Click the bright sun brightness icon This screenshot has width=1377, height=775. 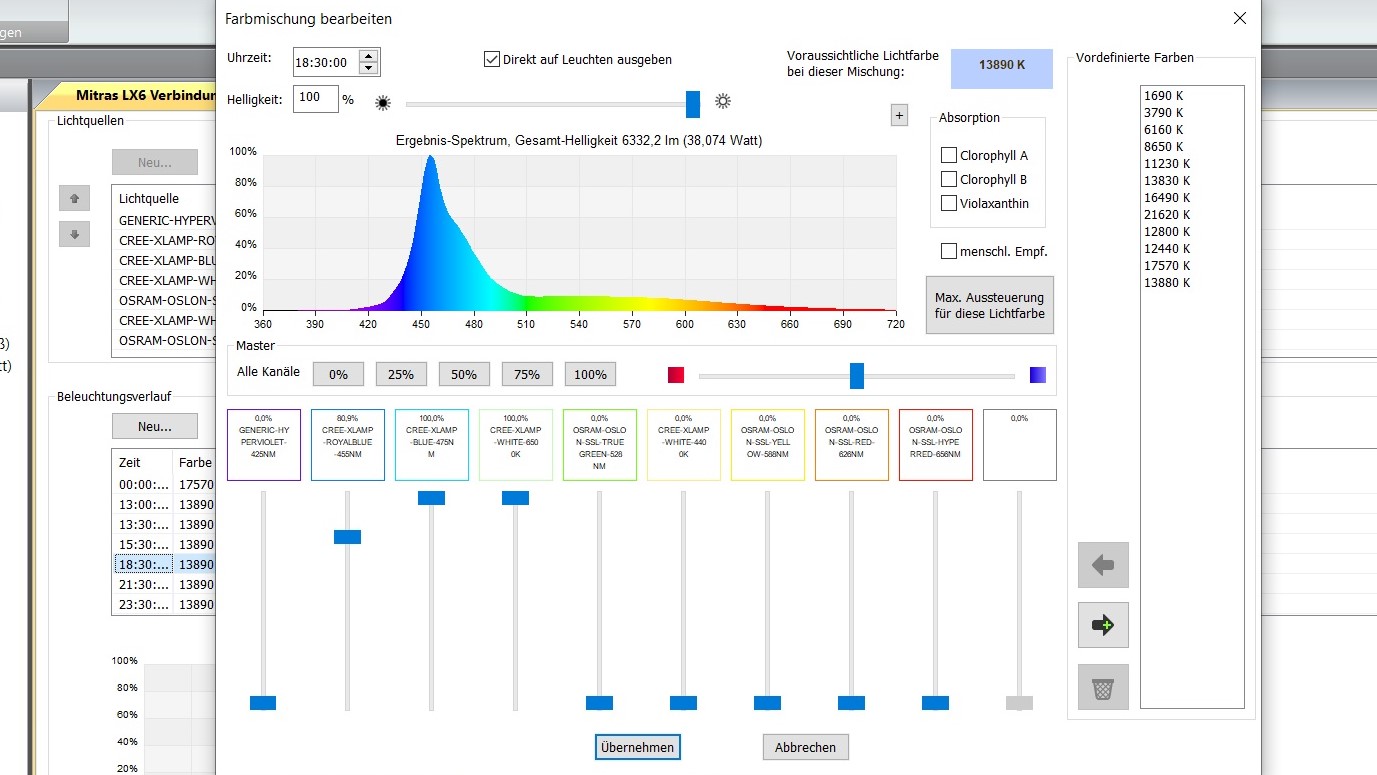pos(723,101)
